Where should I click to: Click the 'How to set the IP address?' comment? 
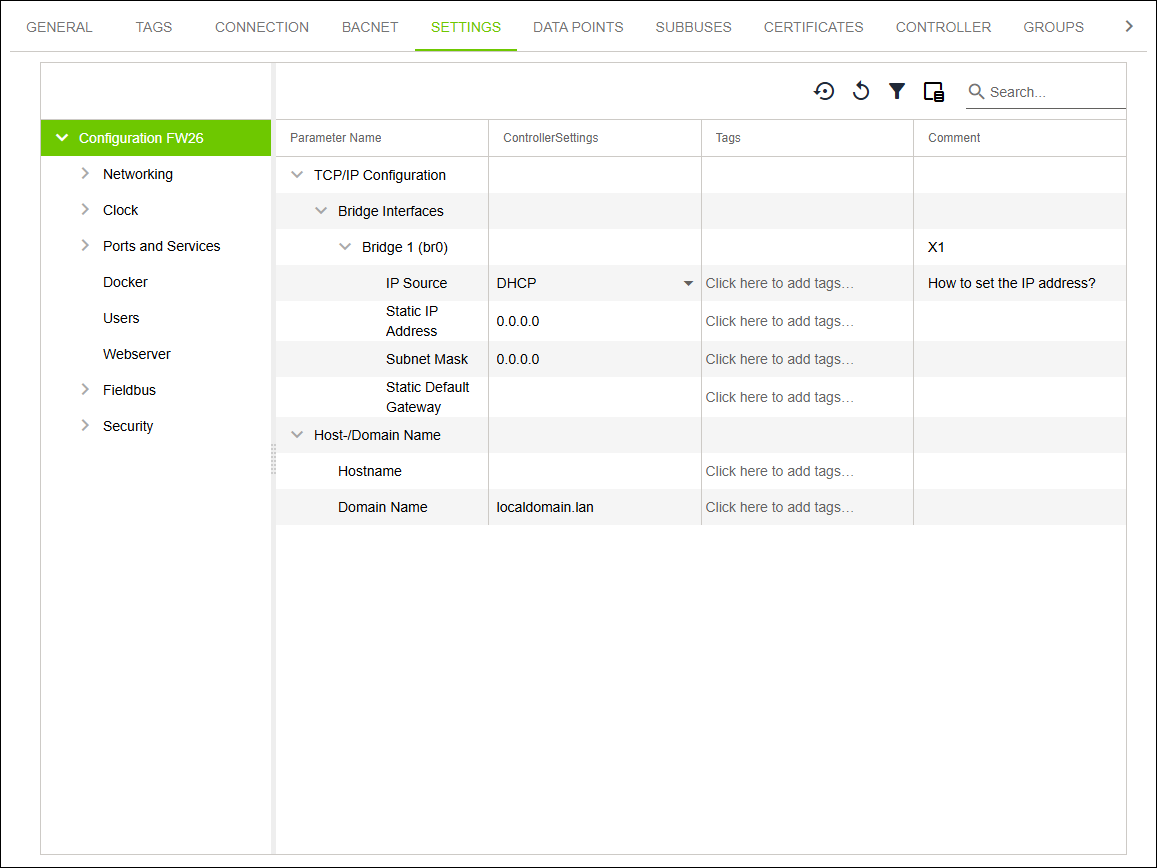click(1012, 283)
